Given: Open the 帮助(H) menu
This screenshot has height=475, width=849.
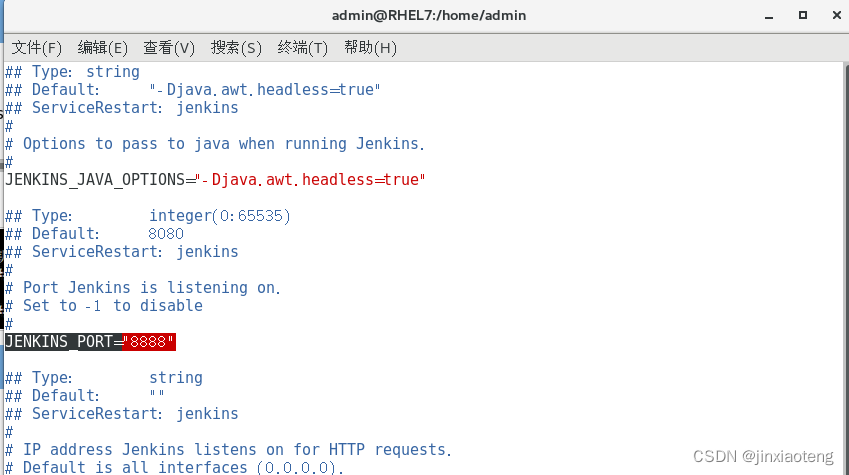Looking at the screenshot, I should click(370, 48).
